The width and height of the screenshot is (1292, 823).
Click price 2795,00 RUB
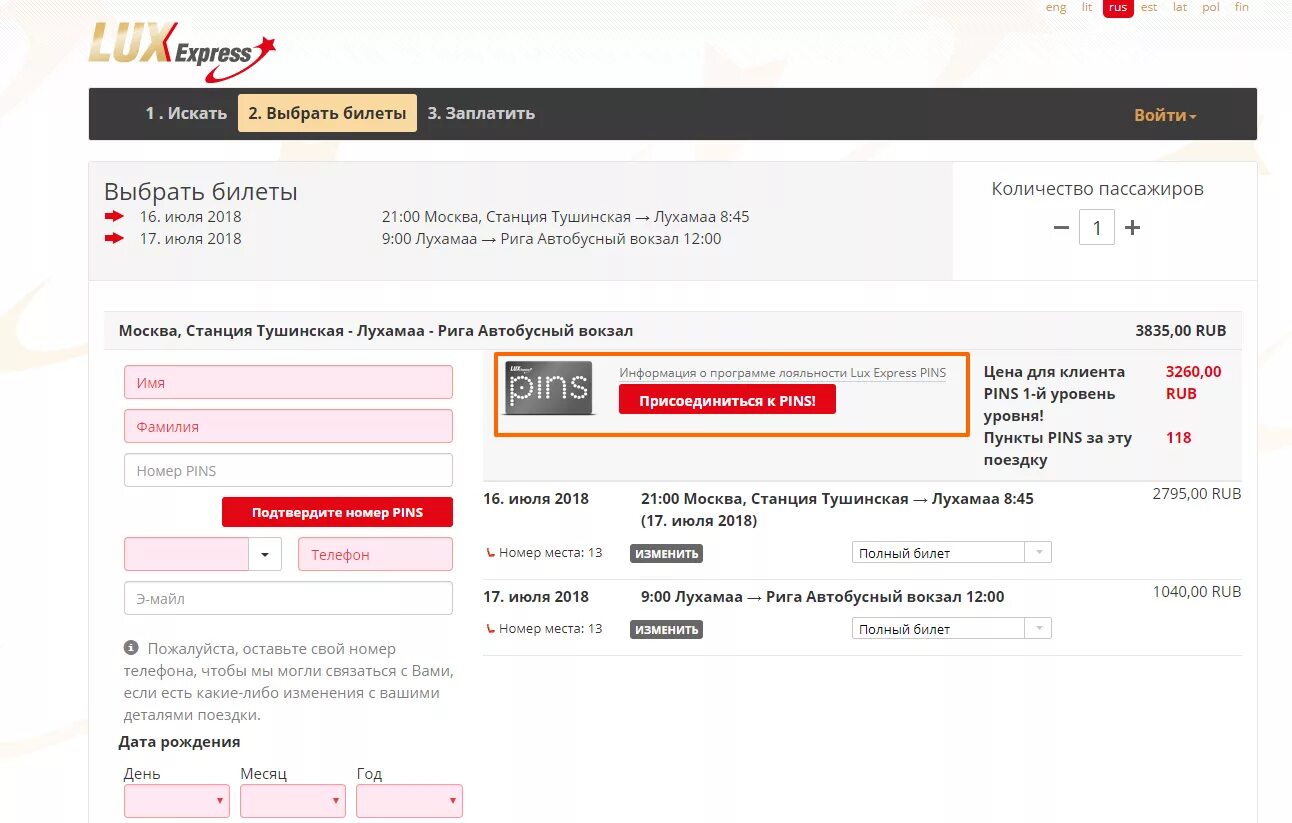coord(1196,494)
